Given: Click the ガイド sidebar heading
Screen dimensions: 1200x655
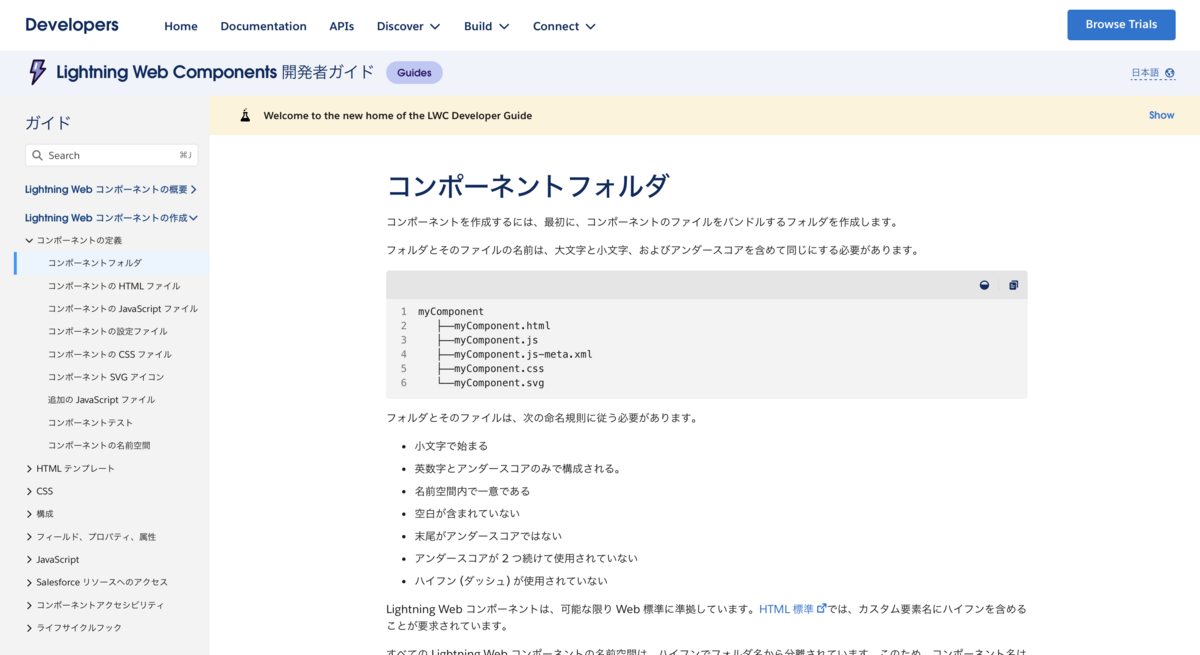Looking at the screenshot, I should coord(48,123).
